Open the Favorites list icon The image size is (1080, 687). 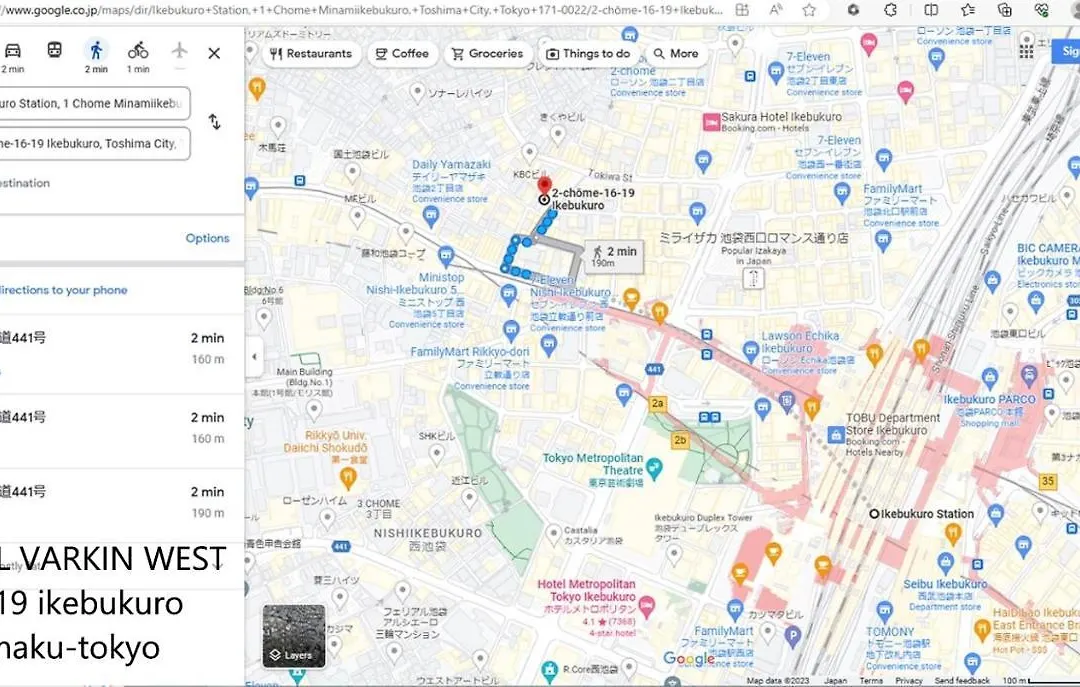968,10
